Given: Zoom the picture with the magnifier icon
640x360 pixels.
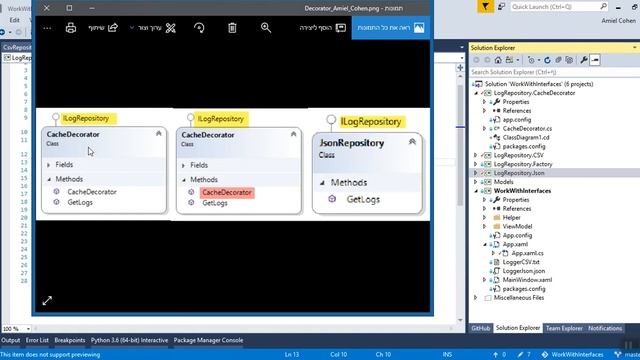Looking at the screenshot, I should click(266, 28).
